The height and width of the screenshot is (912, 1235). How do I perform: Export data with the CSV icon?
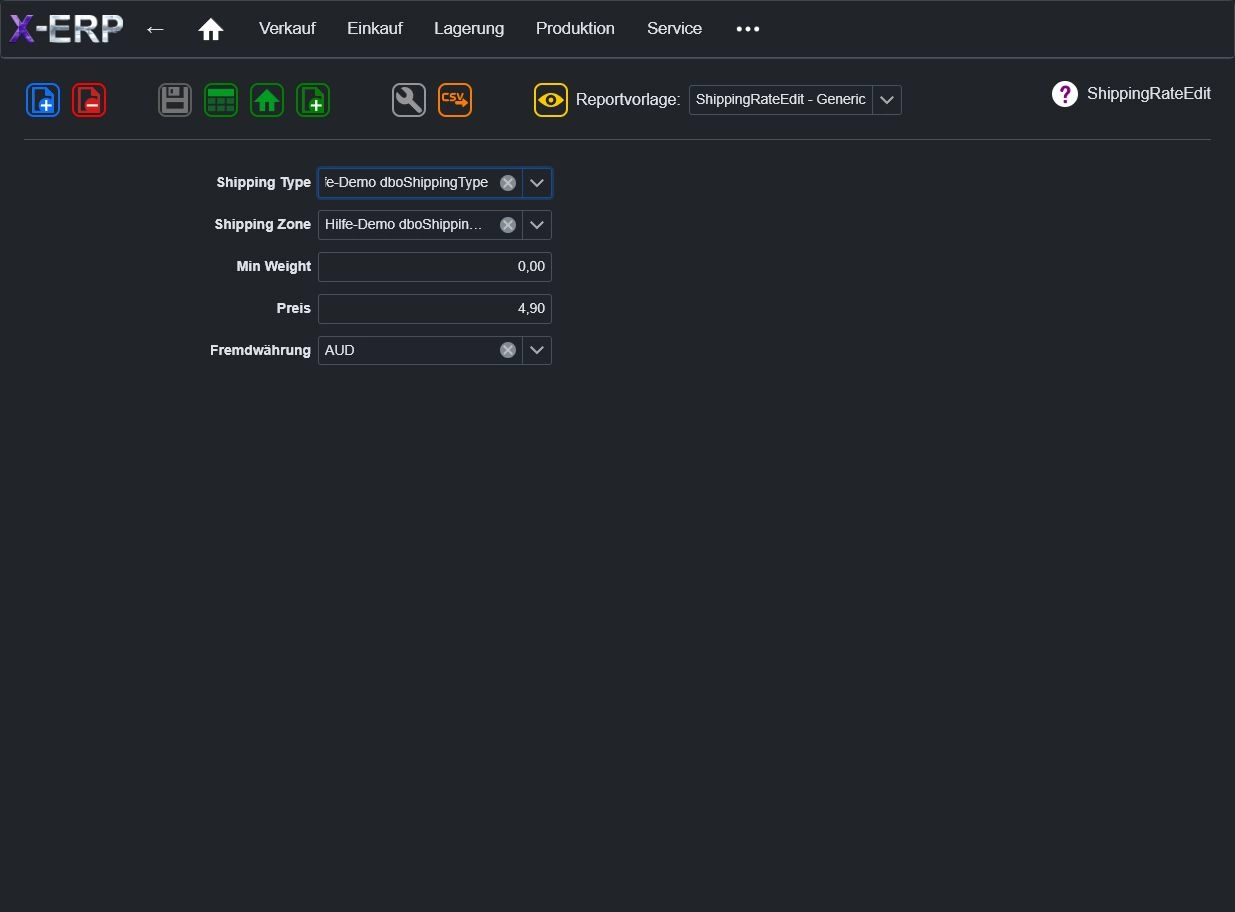[455, 100]
